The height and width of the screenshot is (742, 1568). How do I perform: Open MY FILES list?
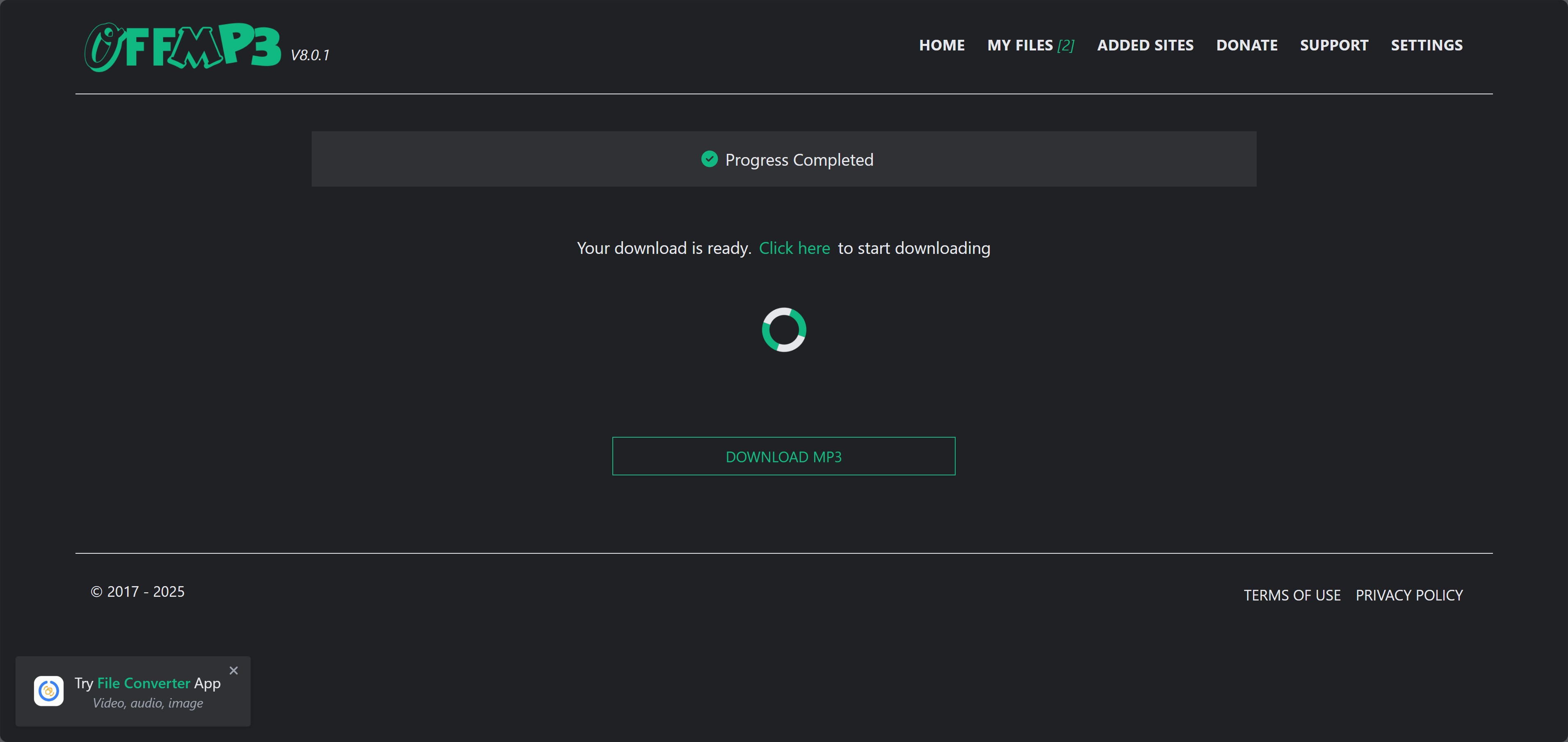tap(1031, 45)
